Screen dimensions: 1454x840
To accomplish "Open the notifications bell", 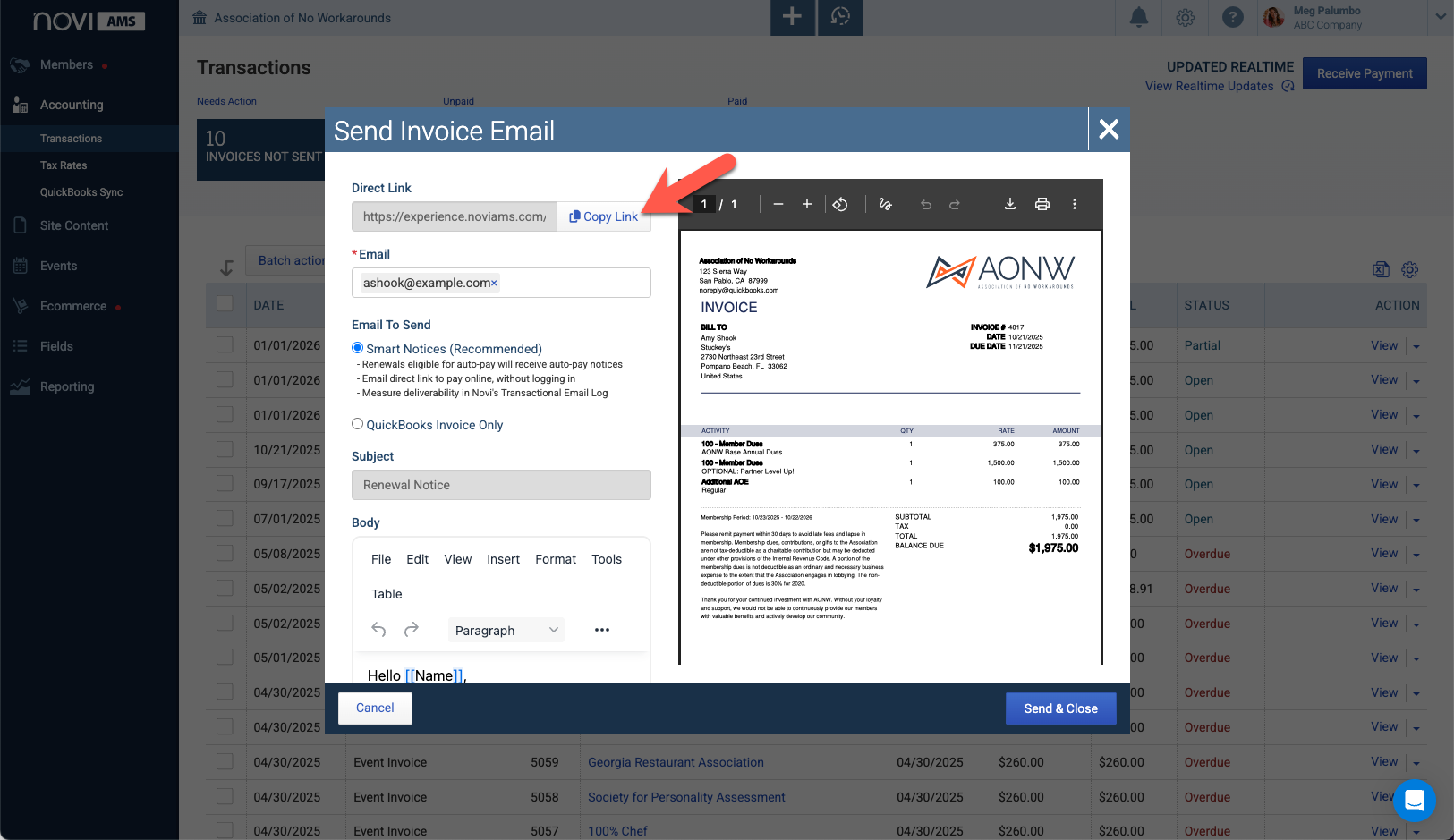I will click(1139, 17).
